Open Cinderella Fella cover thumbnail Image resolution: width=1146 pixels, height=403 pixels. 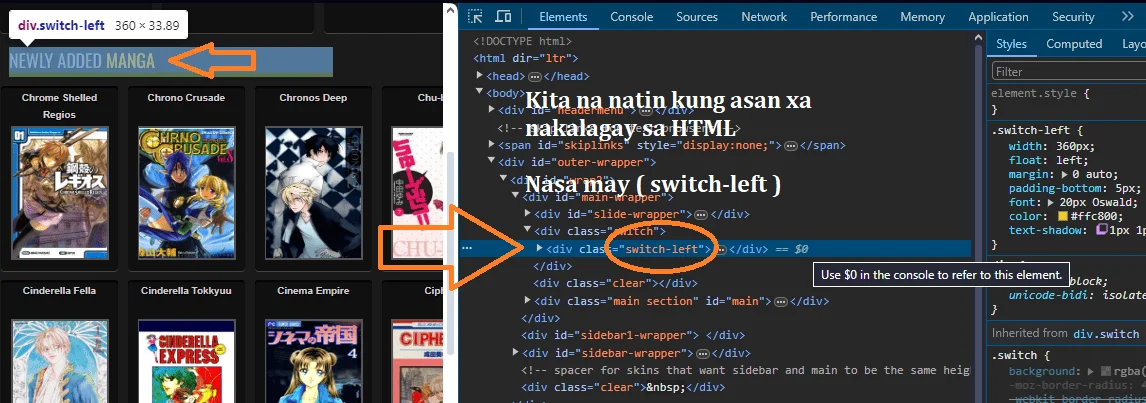tap(59, 361)
